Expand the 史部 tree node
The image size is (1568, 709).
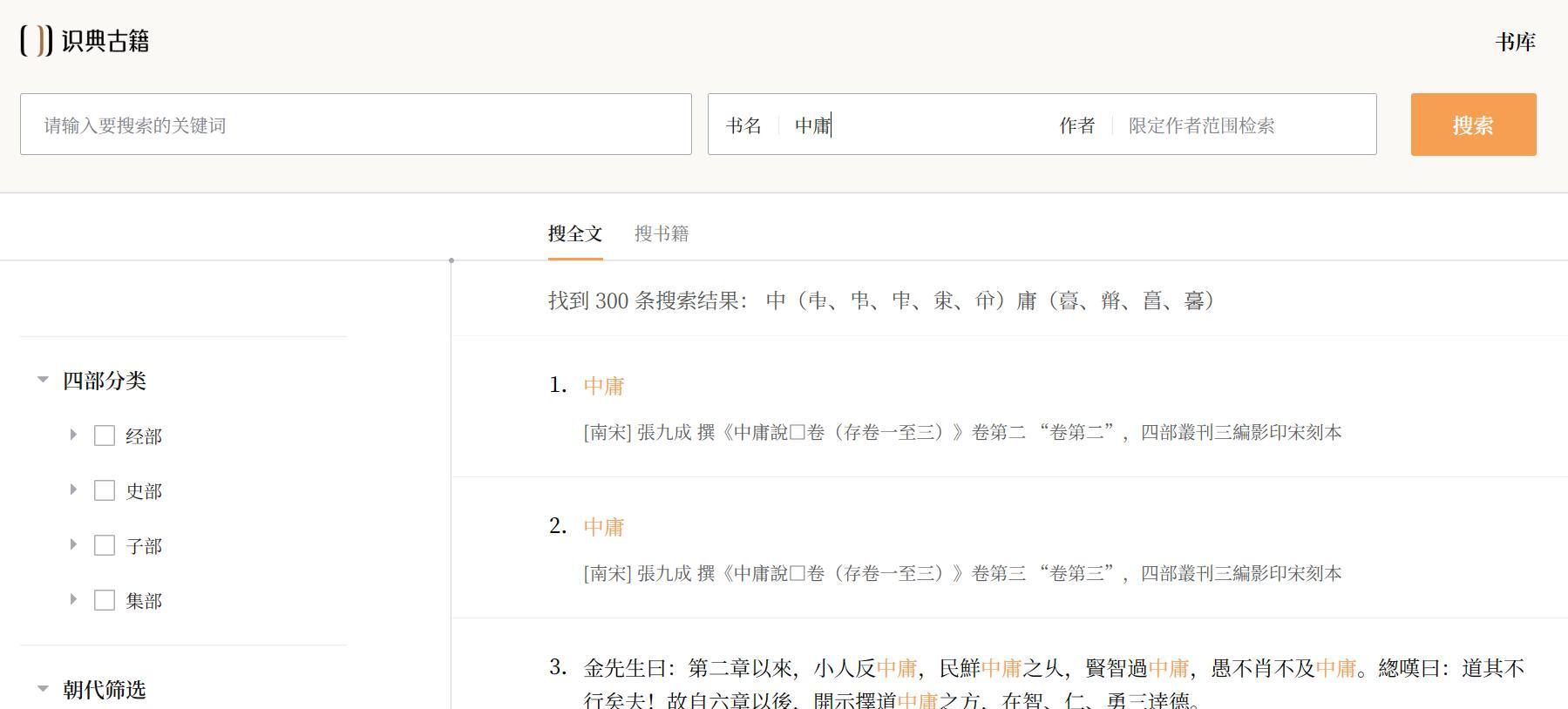pyautogui.click(x=73, y=490)
